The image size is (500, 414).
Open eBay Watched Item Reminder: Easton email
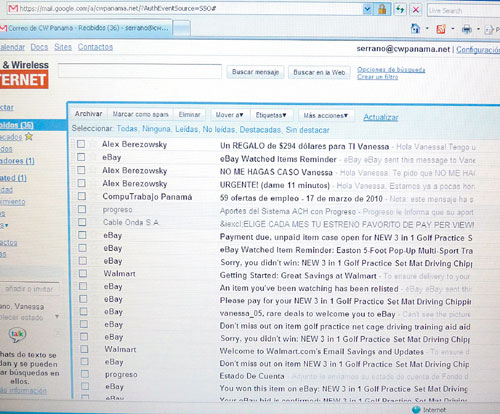click(x=346, y=250)
